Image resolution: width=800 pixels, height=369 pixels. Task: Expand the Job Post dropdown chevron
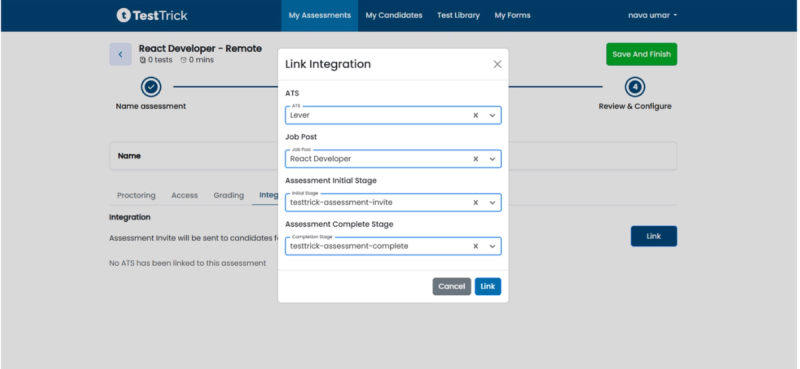(x=492, y=159)
